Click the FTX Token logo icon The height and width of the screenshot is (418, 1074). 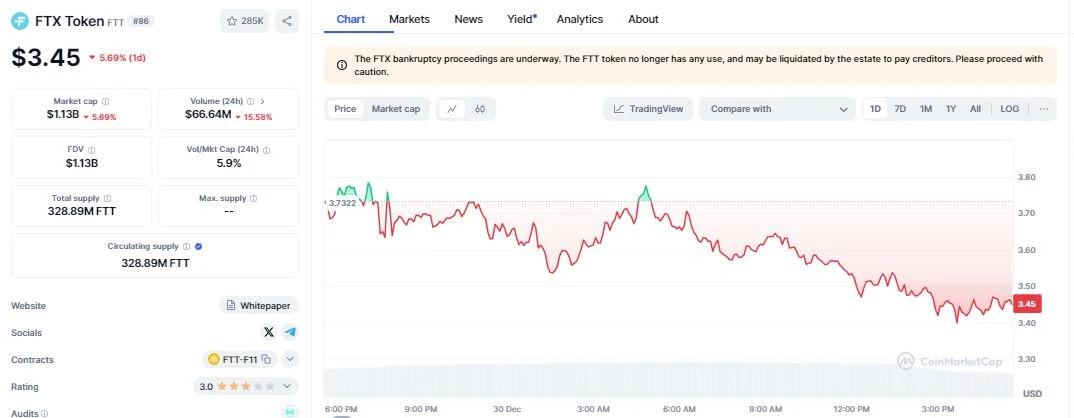coord(20,21)
